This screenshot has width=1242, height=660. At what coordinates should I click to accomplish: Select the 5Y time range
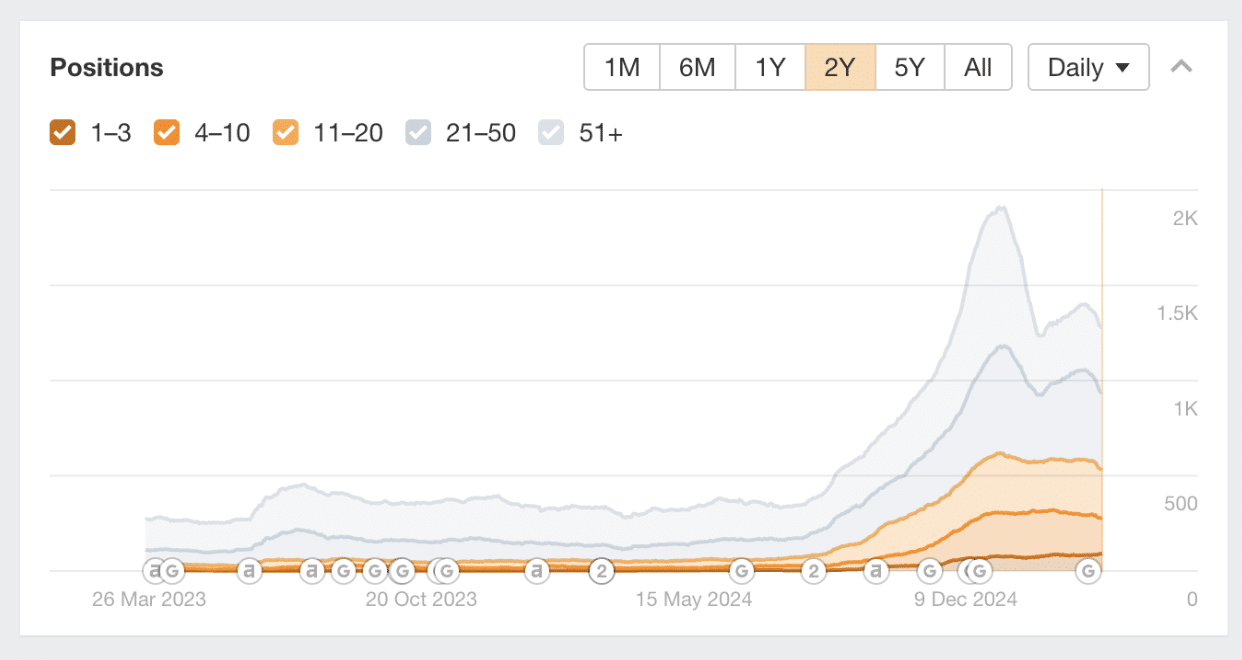coord(909,68)
